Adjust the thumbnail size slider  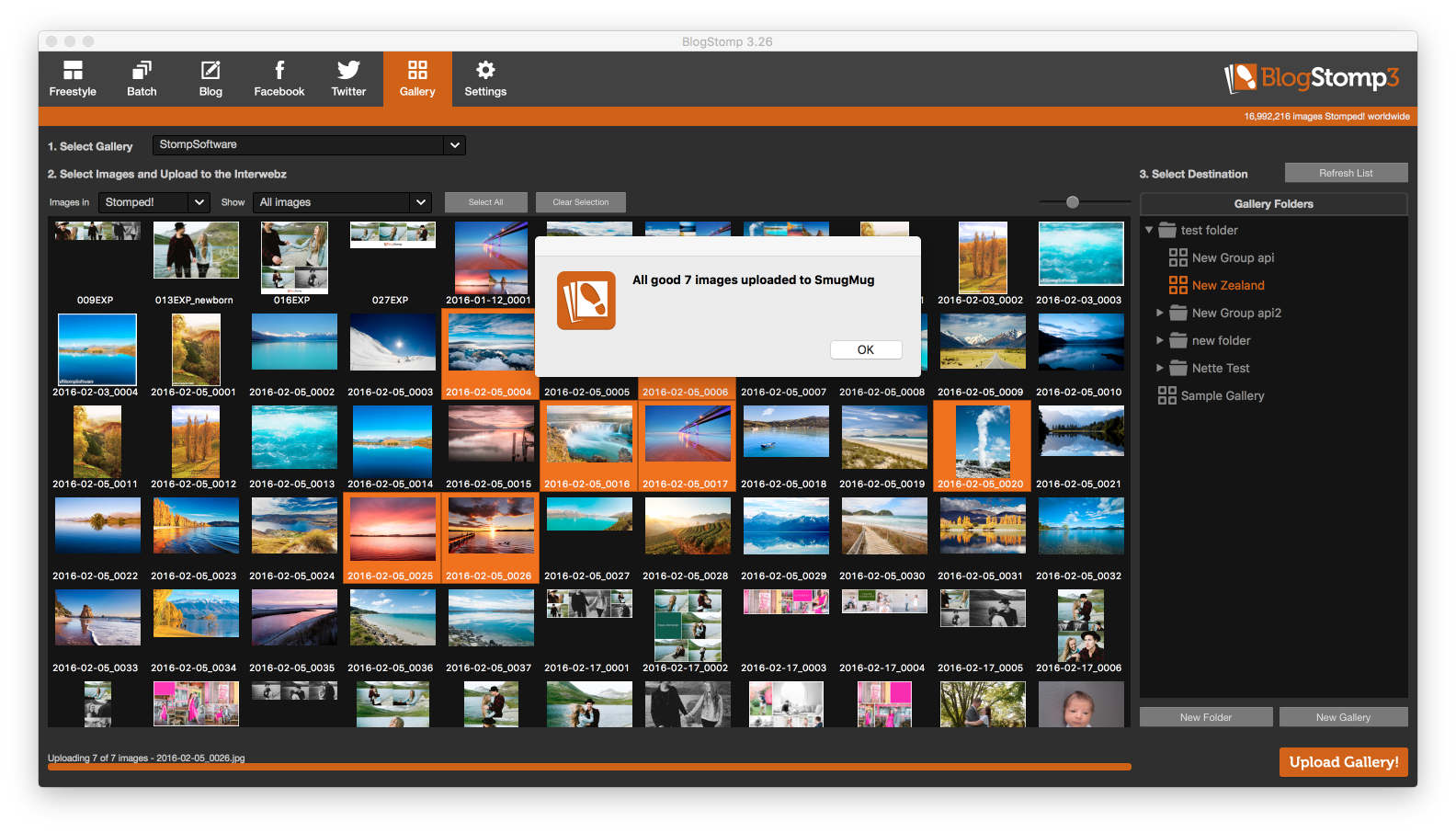(x=1073, y=202)
